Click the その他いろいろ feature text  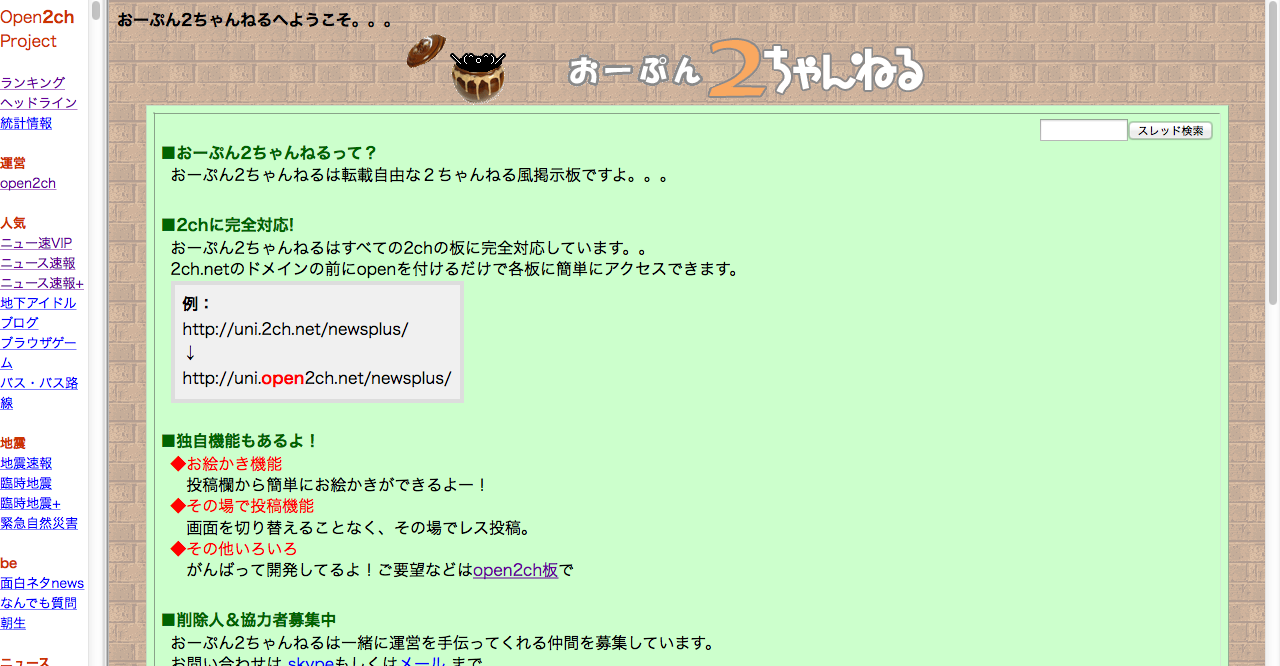[x=234, y=549]
